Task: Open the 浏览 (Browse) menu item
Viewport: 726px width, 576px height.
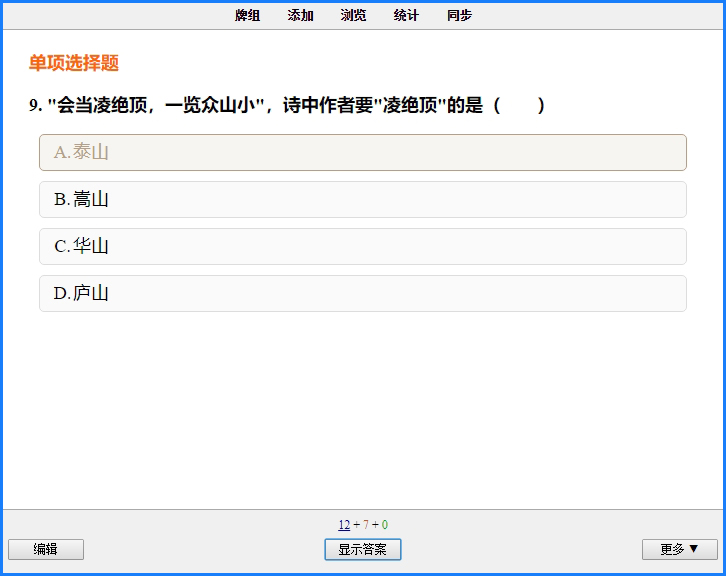Action: 353,15
